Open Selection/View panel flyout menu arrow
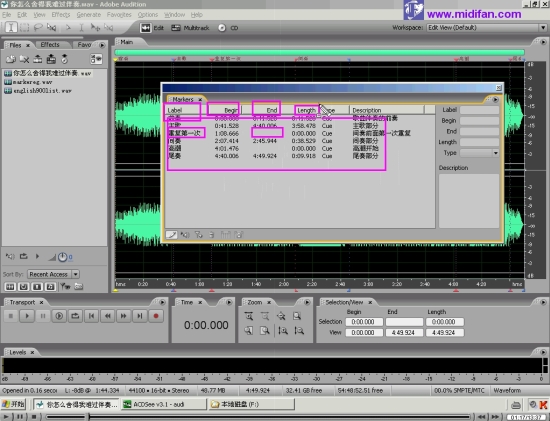Image resolution: width=550 pixels, height=421 pixels. coord(543,302)
